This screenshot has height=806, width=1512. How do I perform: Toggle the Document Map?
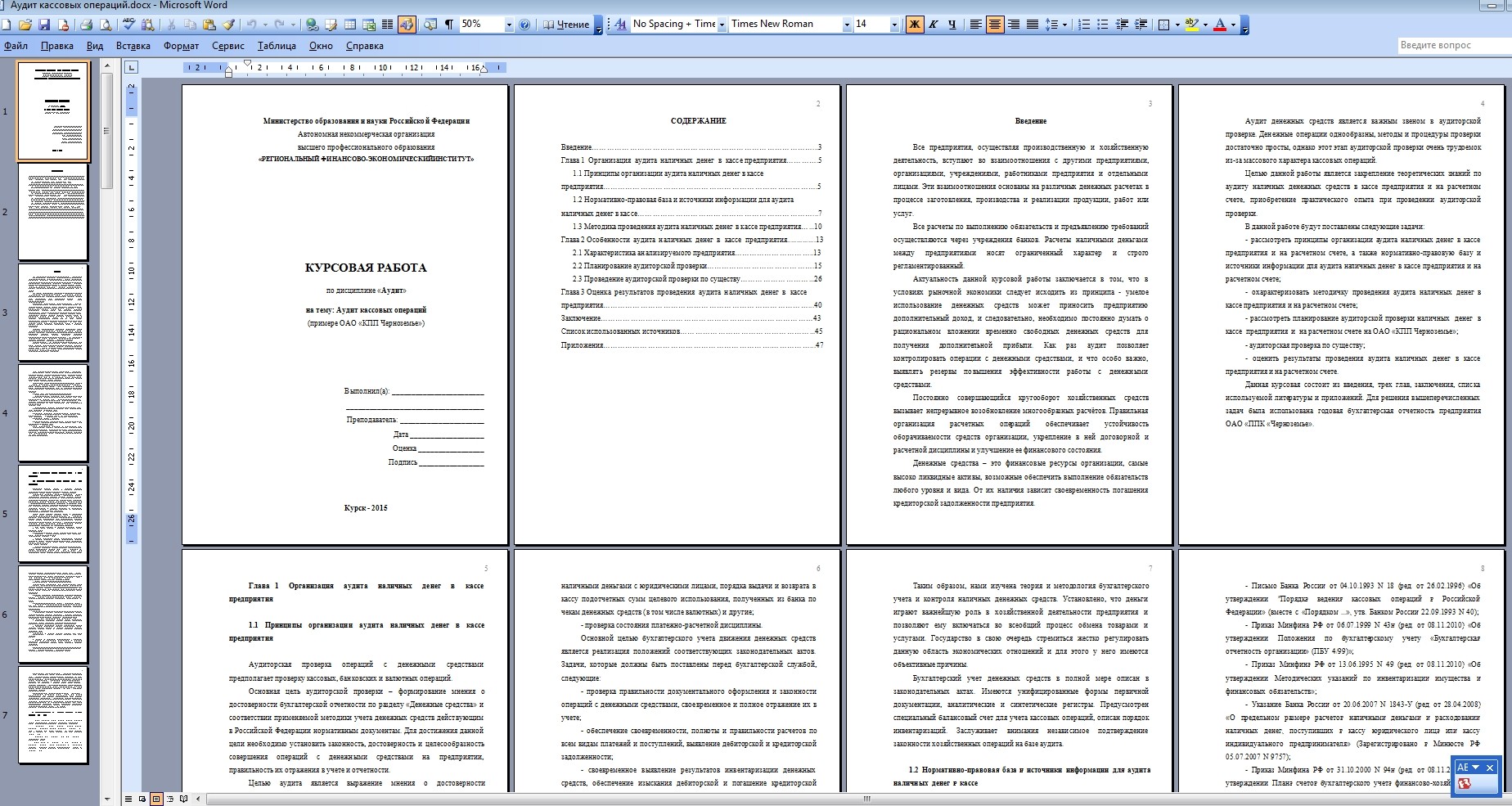pos(430,25)
